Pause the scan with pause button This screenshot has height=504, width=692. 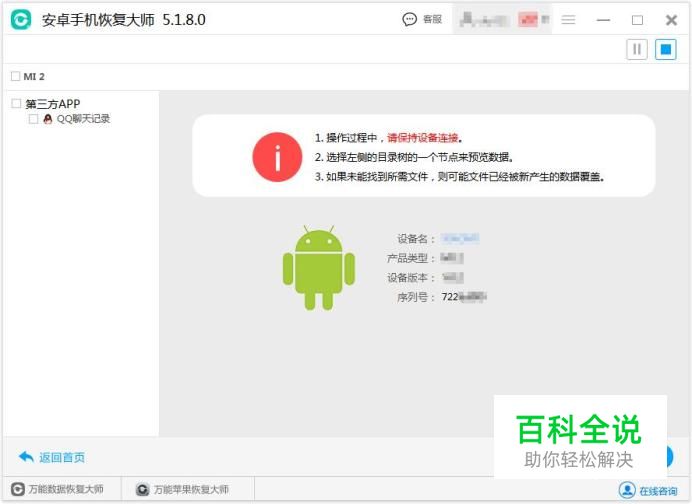click(637, 49)
